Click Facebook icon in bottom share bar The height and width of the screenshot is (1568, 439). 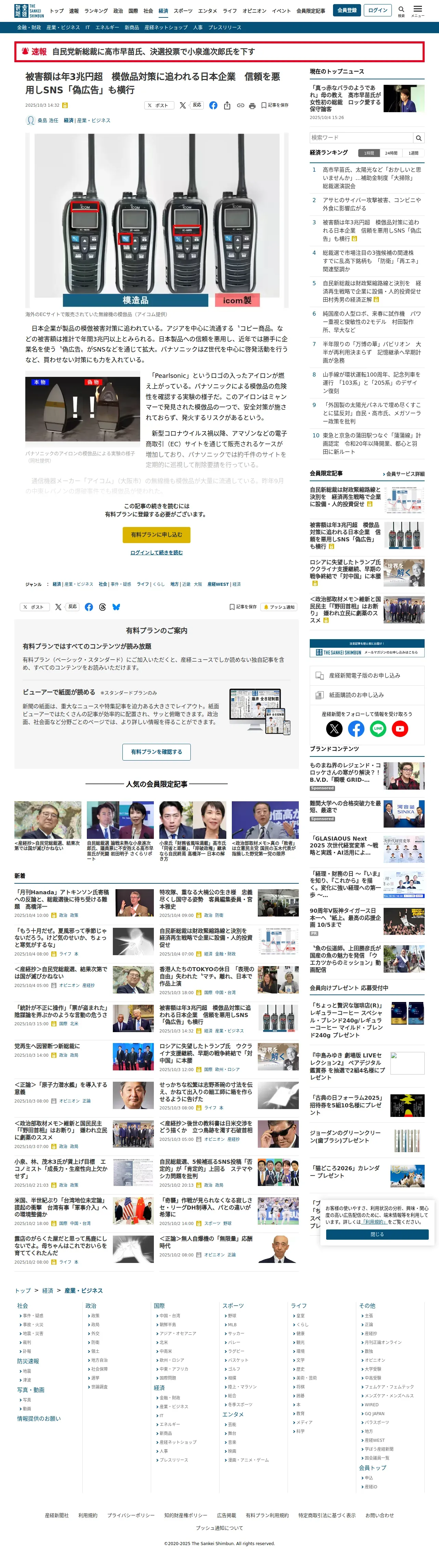tap(89, 607)
